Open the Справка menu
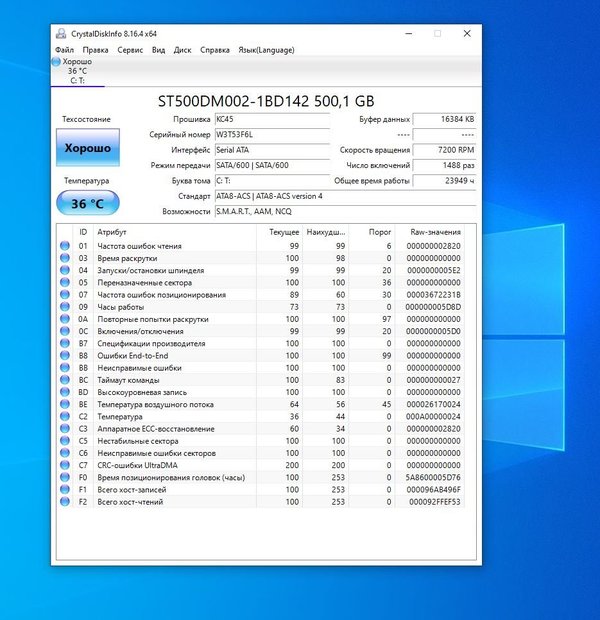The height and width of the screenshot is (620, 600). pyautogui.click(x=215, y=49)
